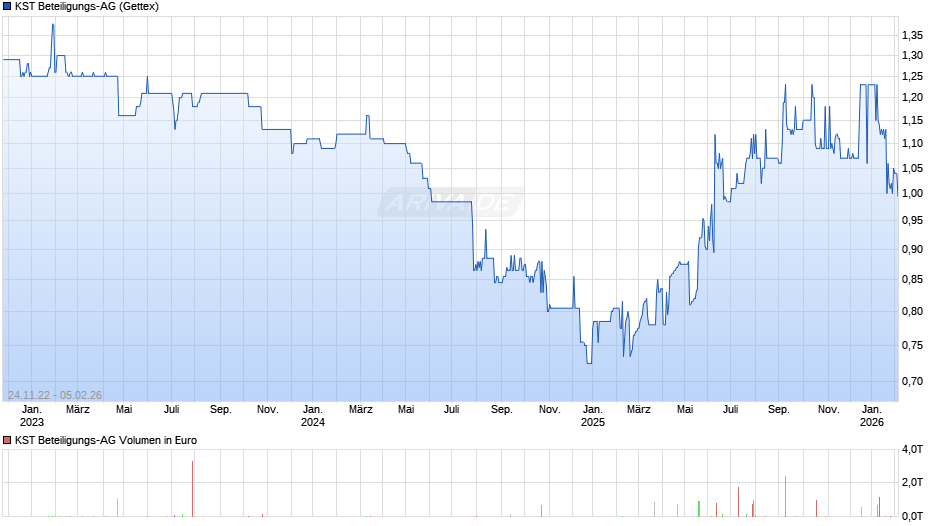
Task: Click the 1,20 price axis label
Action: point(912,97)
